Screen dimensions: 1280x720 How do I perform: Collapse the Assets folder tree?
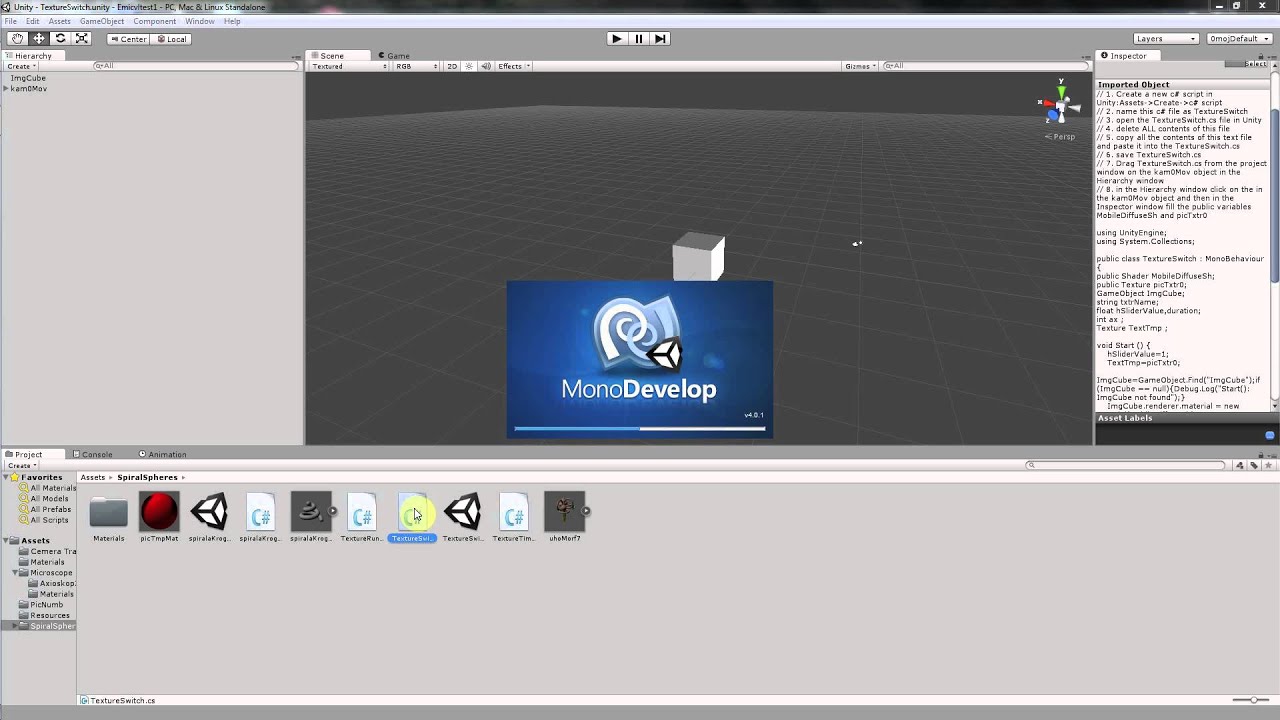click(x=6, y=540)
